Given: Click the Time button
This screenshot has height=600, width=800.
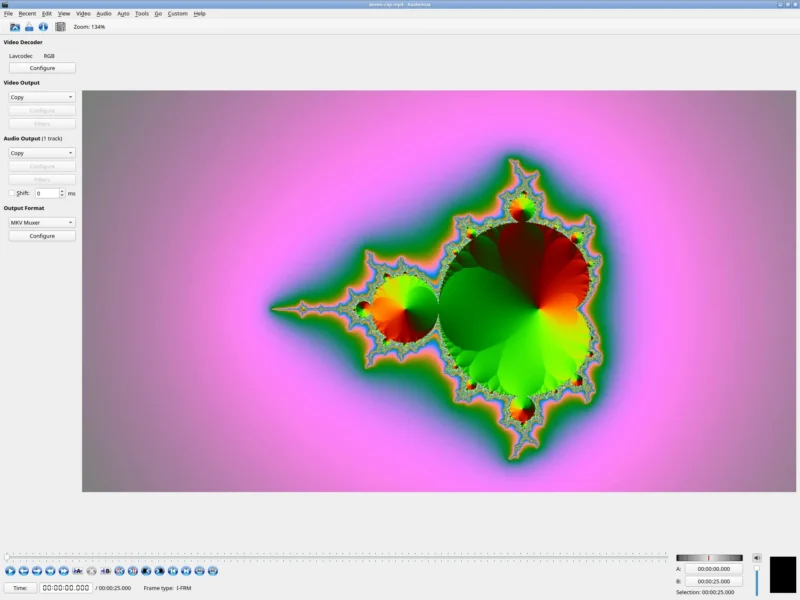Looking at the screenshot, I should (20, 588).
